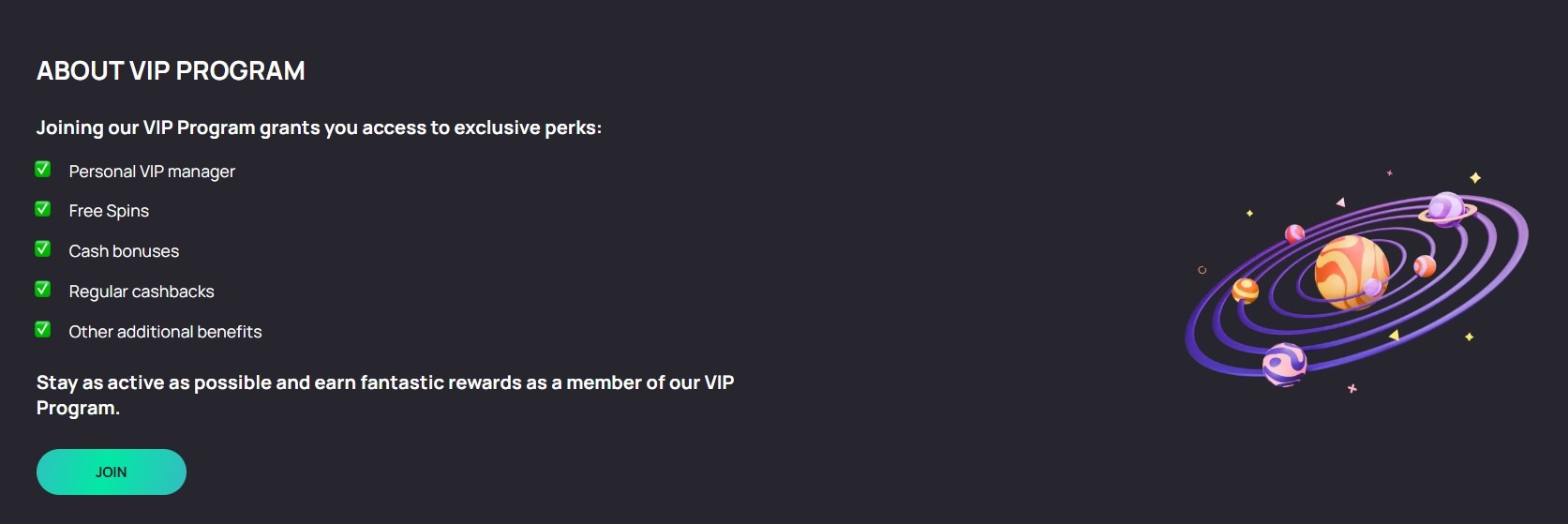The height and width of the screenshot is (524, 1568).
Task: Click the small pink planet upper left
Action: coord(1294,233)
